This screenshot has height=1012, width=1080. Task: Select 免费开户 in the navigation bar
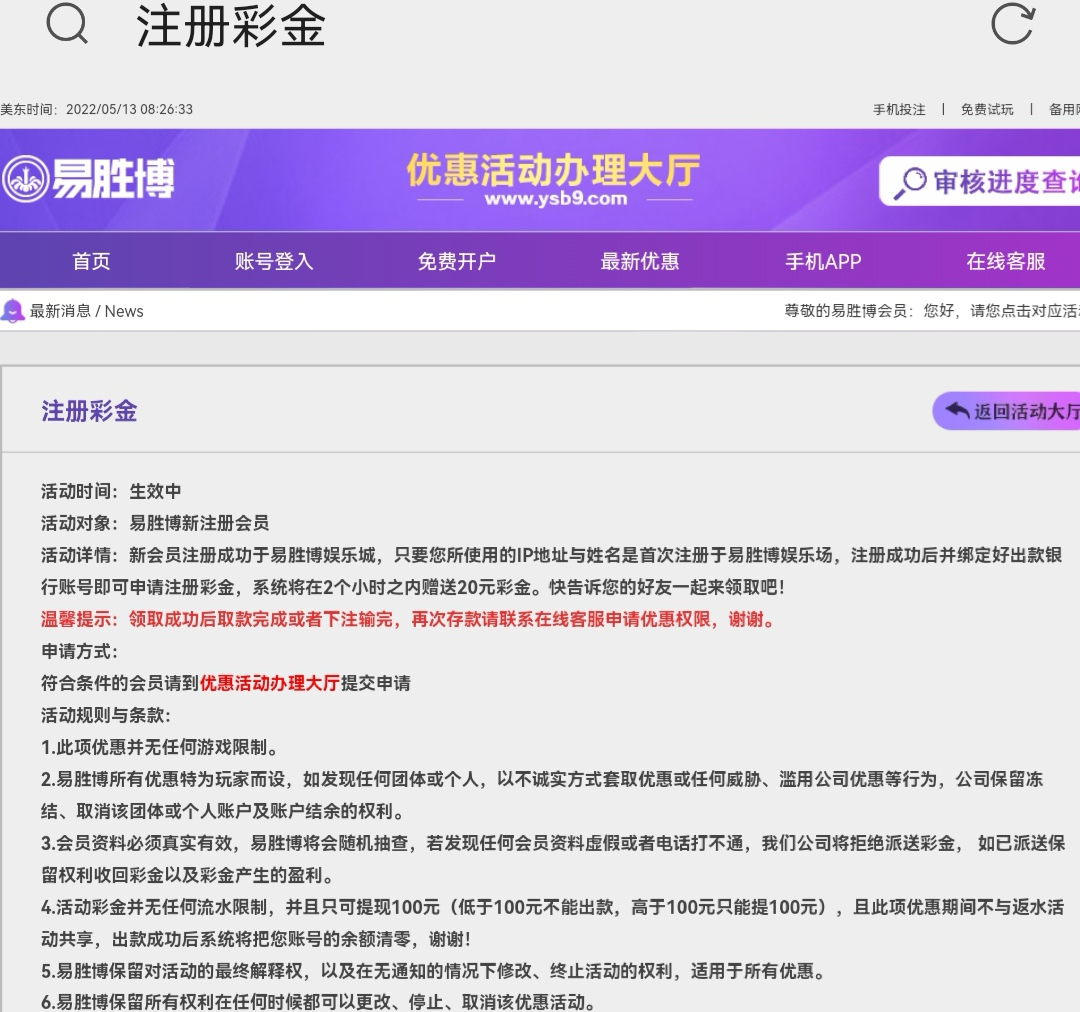456,262
